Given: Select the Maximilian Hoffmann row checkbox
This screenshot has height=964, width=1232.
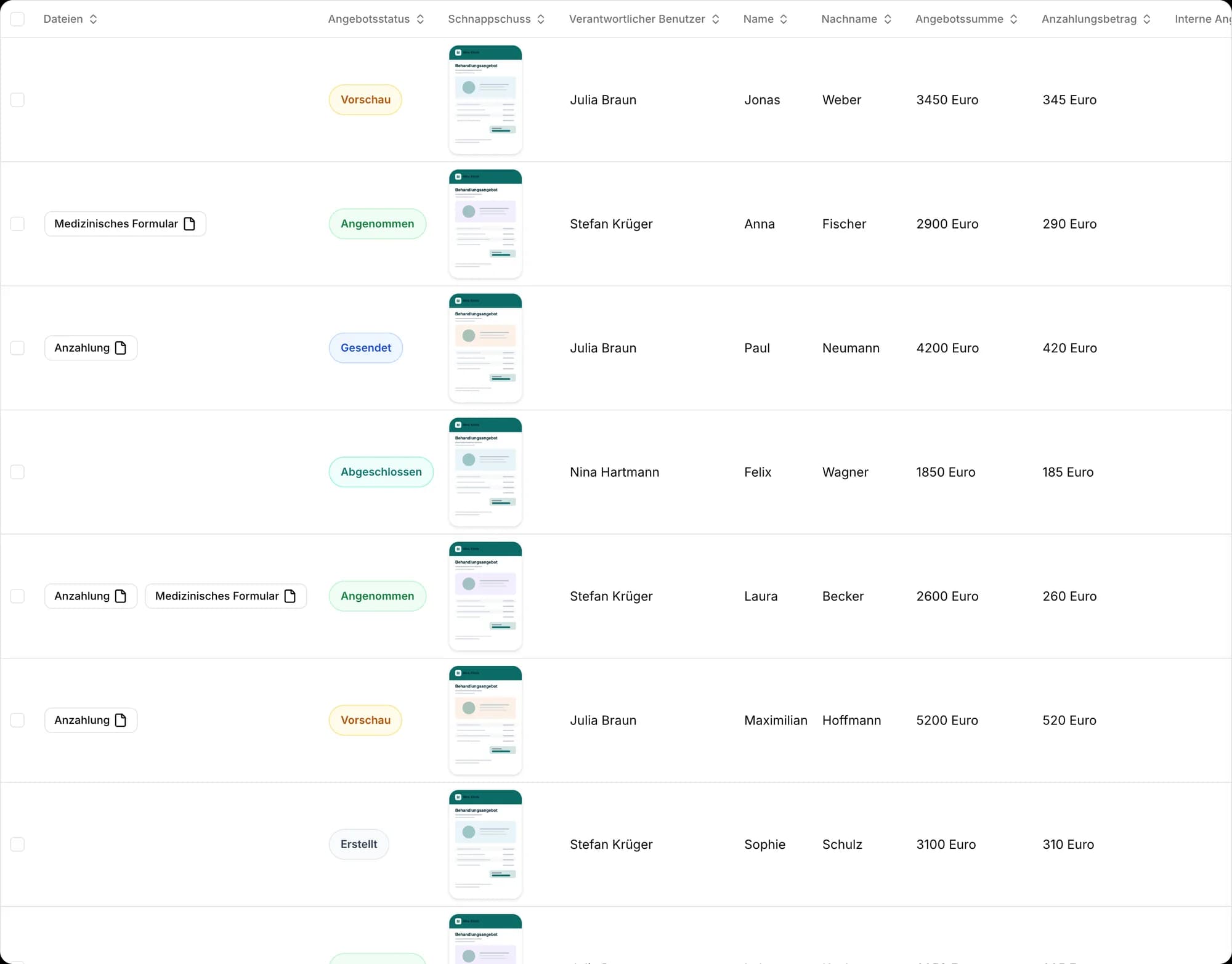Looking at the screenshot, I should pos(17,720).
